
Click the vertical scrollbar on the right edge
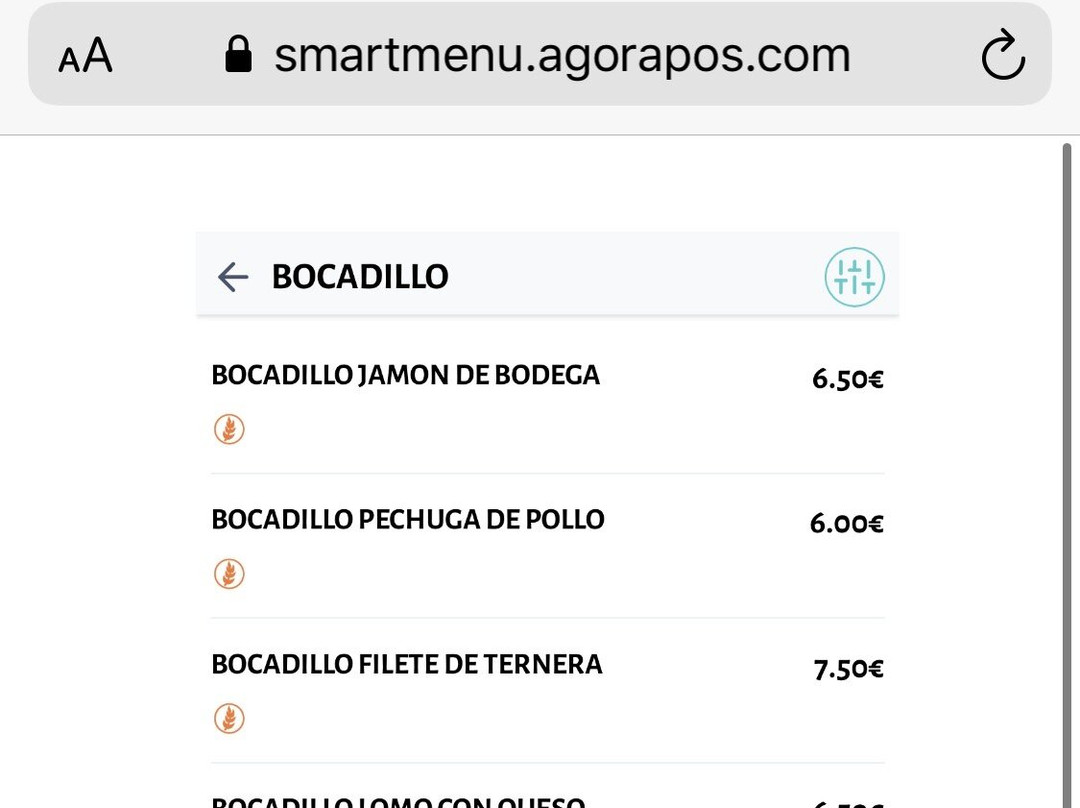point(1067,475)
